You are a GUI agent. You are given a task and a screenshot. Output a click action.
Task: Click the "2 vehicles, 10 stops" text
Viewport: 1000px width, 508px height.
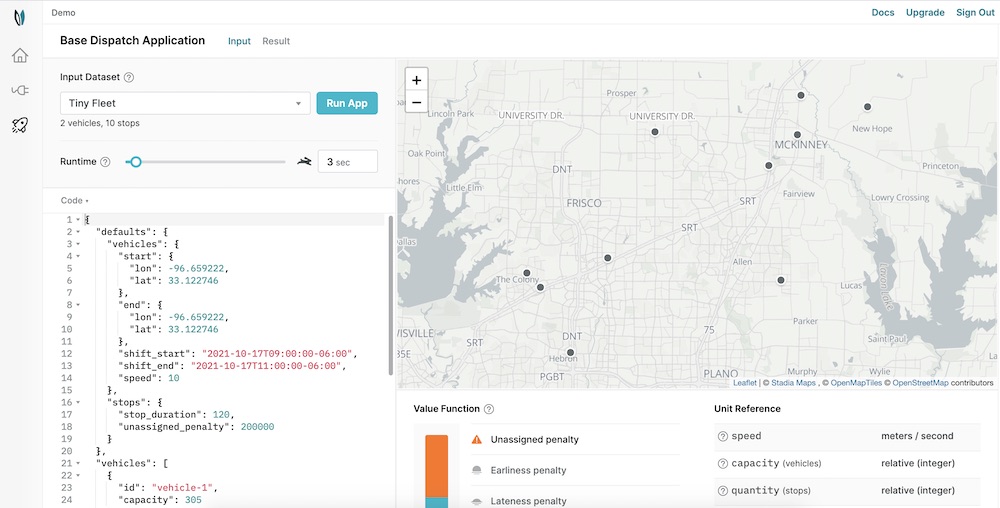[99, 123]
